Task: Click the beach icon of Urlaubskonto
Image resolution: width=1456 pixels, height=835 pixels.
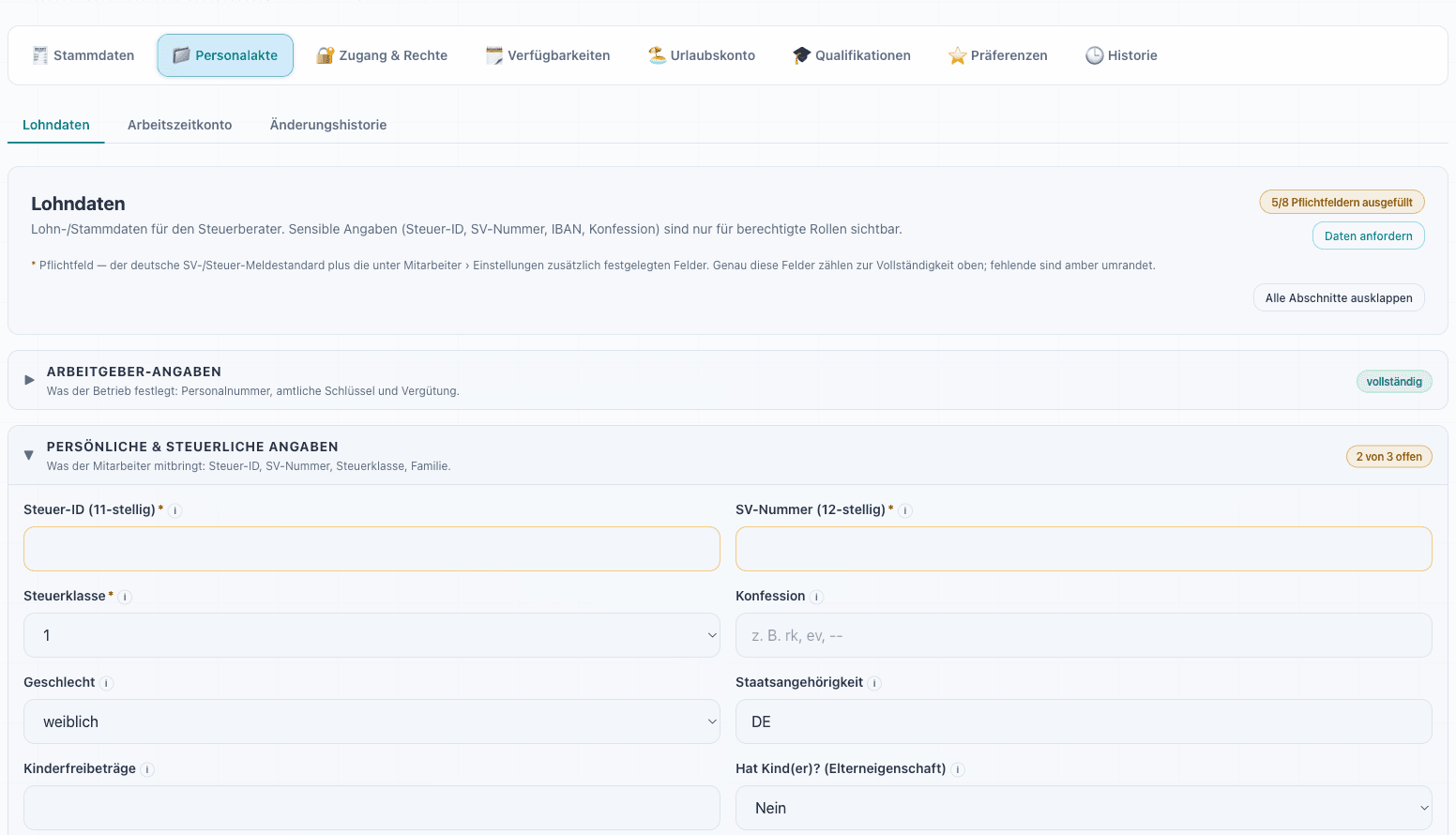Action: point(657,55)
